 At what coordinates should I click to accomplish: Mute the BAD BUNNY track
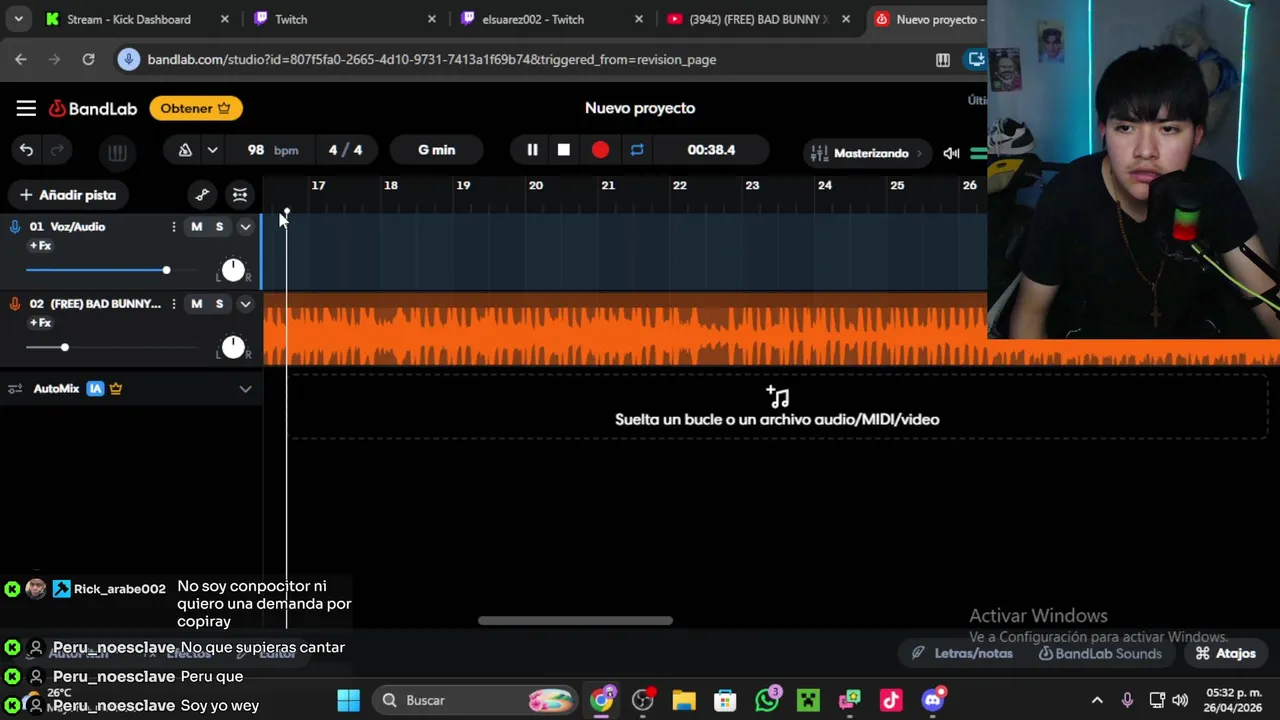click(196, 304)
